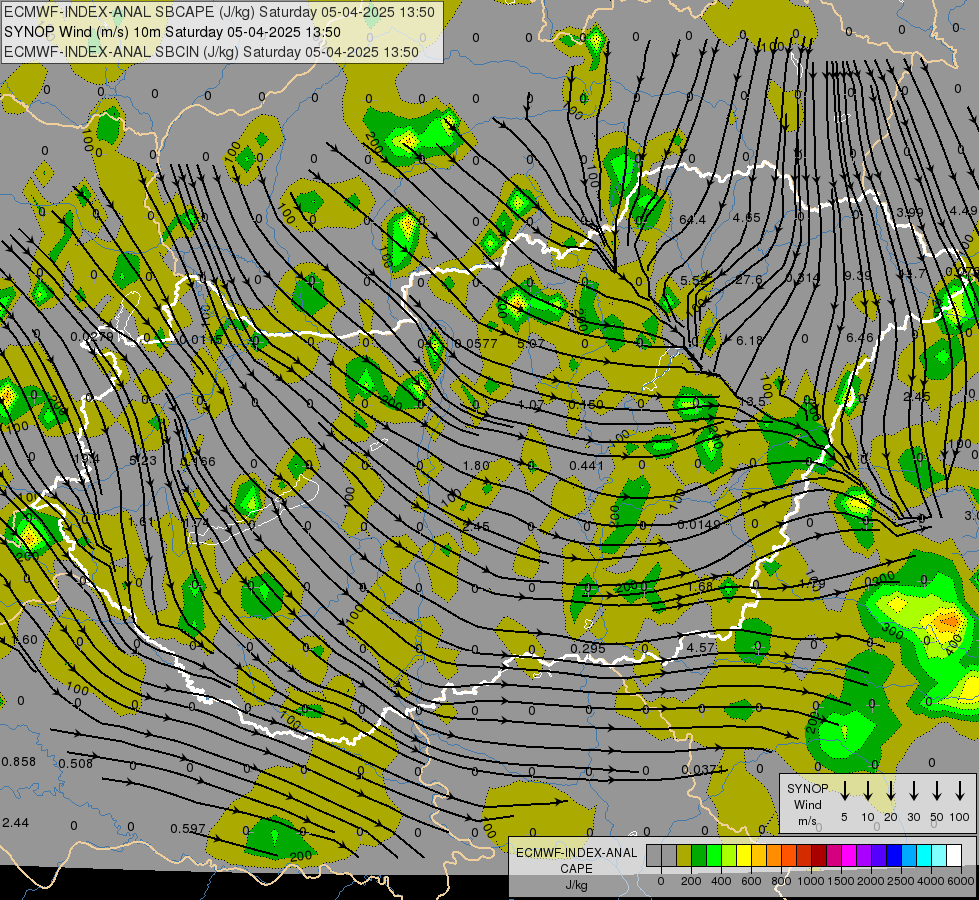Click the 1.80 value on the map
Screen dimensions: 979x900
coord(476,465)
